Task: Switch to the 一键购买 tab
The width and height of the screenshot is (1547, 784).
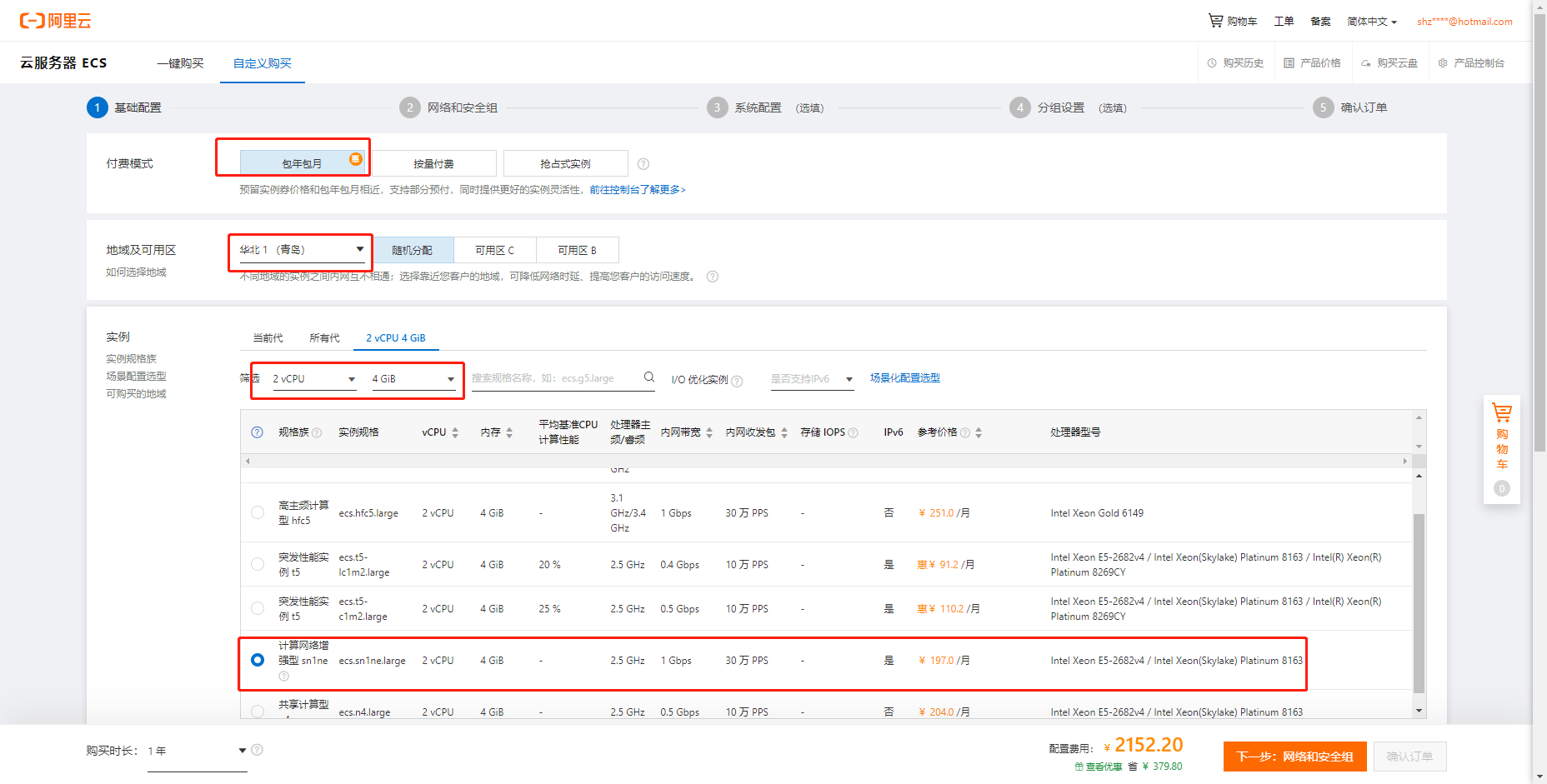Action: tap(180, 63)
